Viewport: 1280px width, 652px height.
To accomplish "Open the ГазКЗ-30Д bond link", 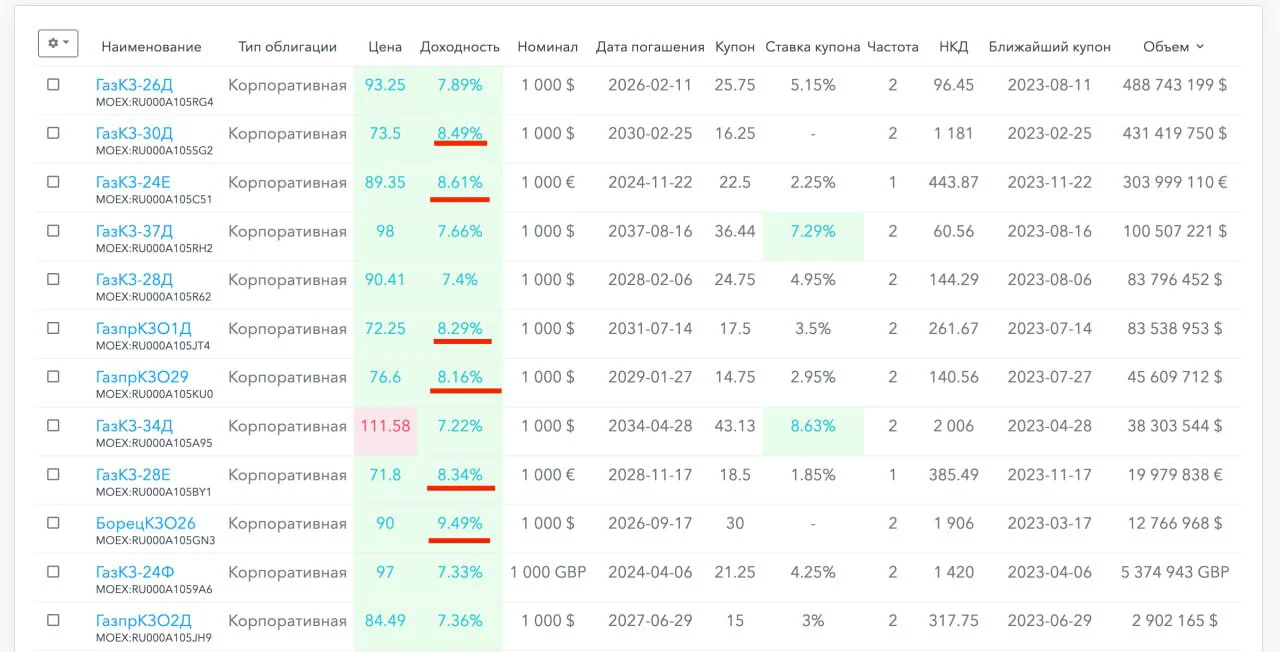I will (135, 133).
